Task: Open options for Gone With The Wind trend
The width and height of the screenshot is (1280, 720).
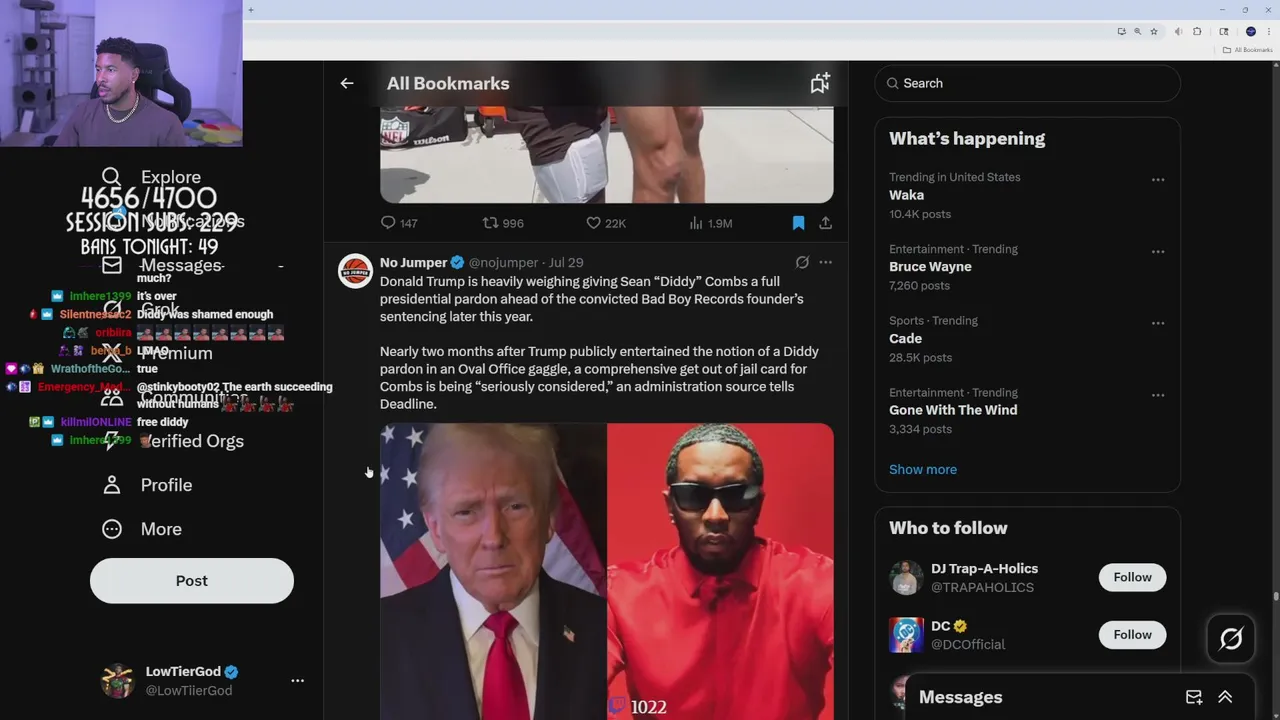Action: click(1158, 395)
